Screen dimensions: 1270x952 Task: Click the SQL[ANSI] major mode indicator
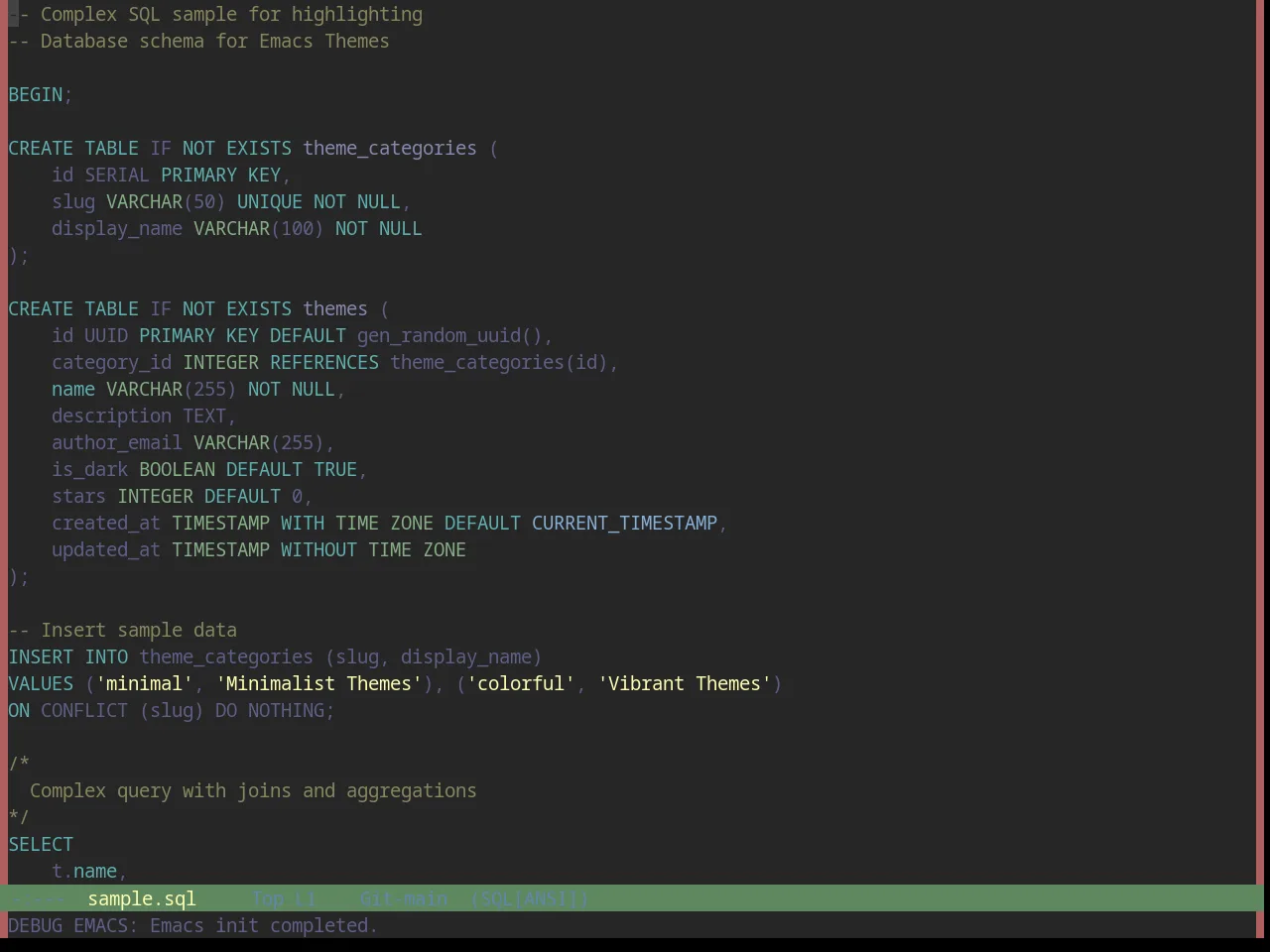(x=529, y=898)
